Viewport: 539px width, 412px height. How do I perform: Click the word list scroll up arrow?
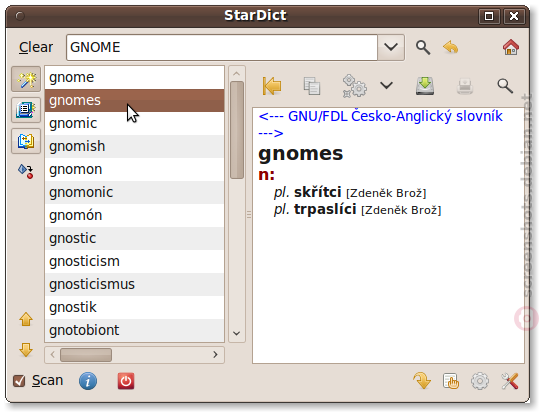[x=236, y=74]
